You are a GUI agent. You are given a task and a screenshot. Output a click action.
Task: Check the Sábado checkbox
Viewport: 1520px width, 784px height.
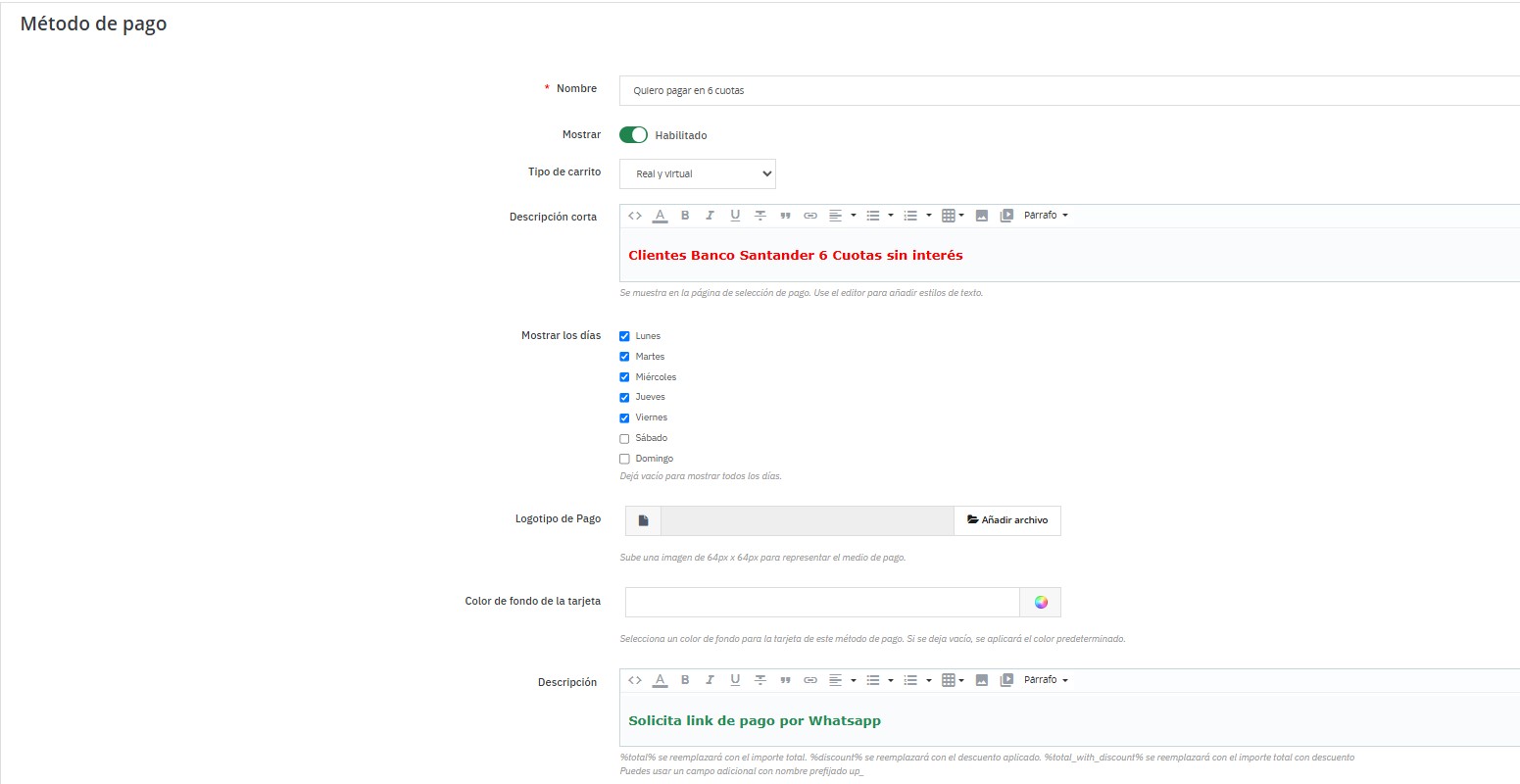pos(624,439)
